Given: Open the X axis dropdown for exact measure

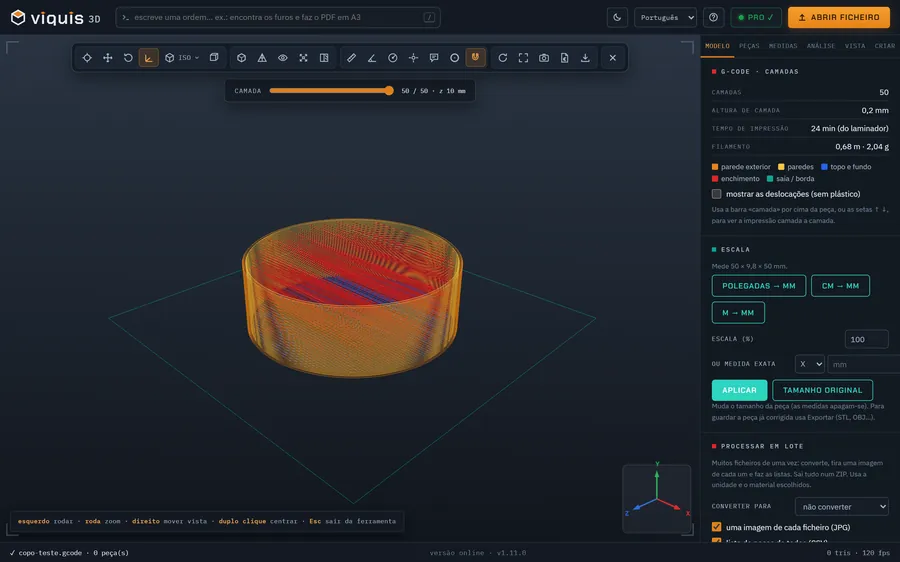Looking at the screenshot, I should (810, 364).
